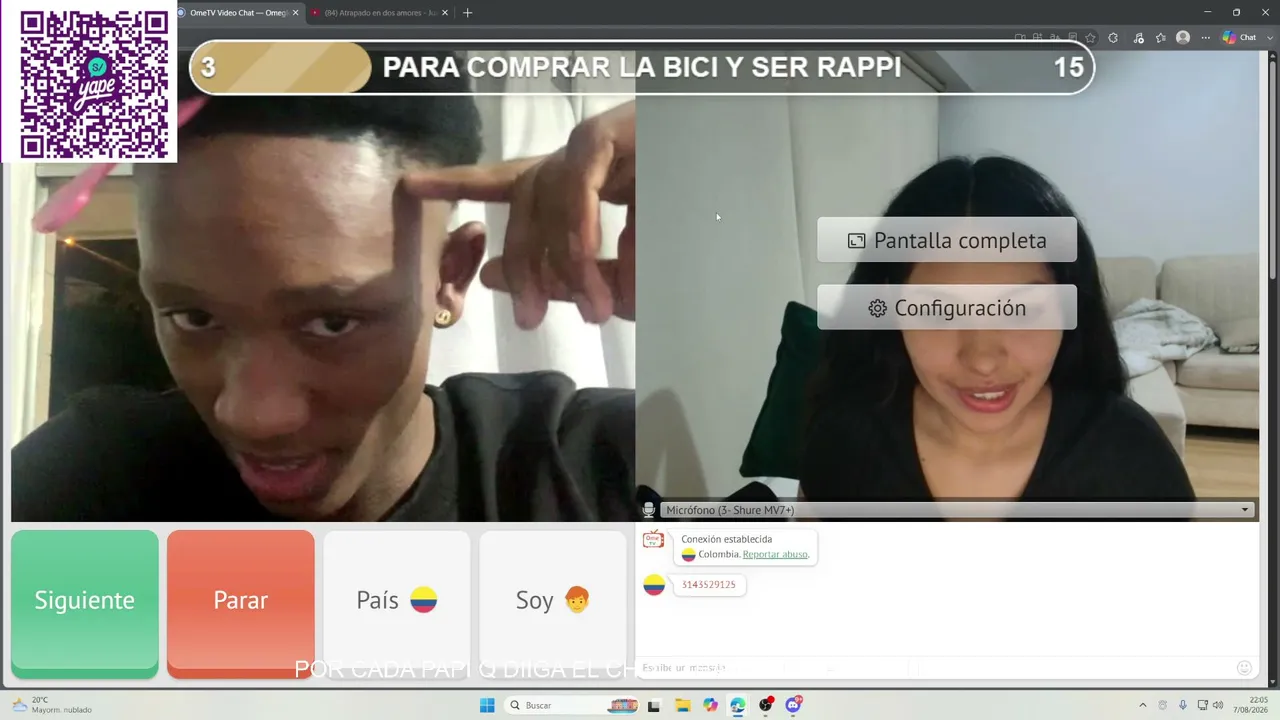Click the browser profile avatar
The image size is (1280, 720).
coord(1183,38)
